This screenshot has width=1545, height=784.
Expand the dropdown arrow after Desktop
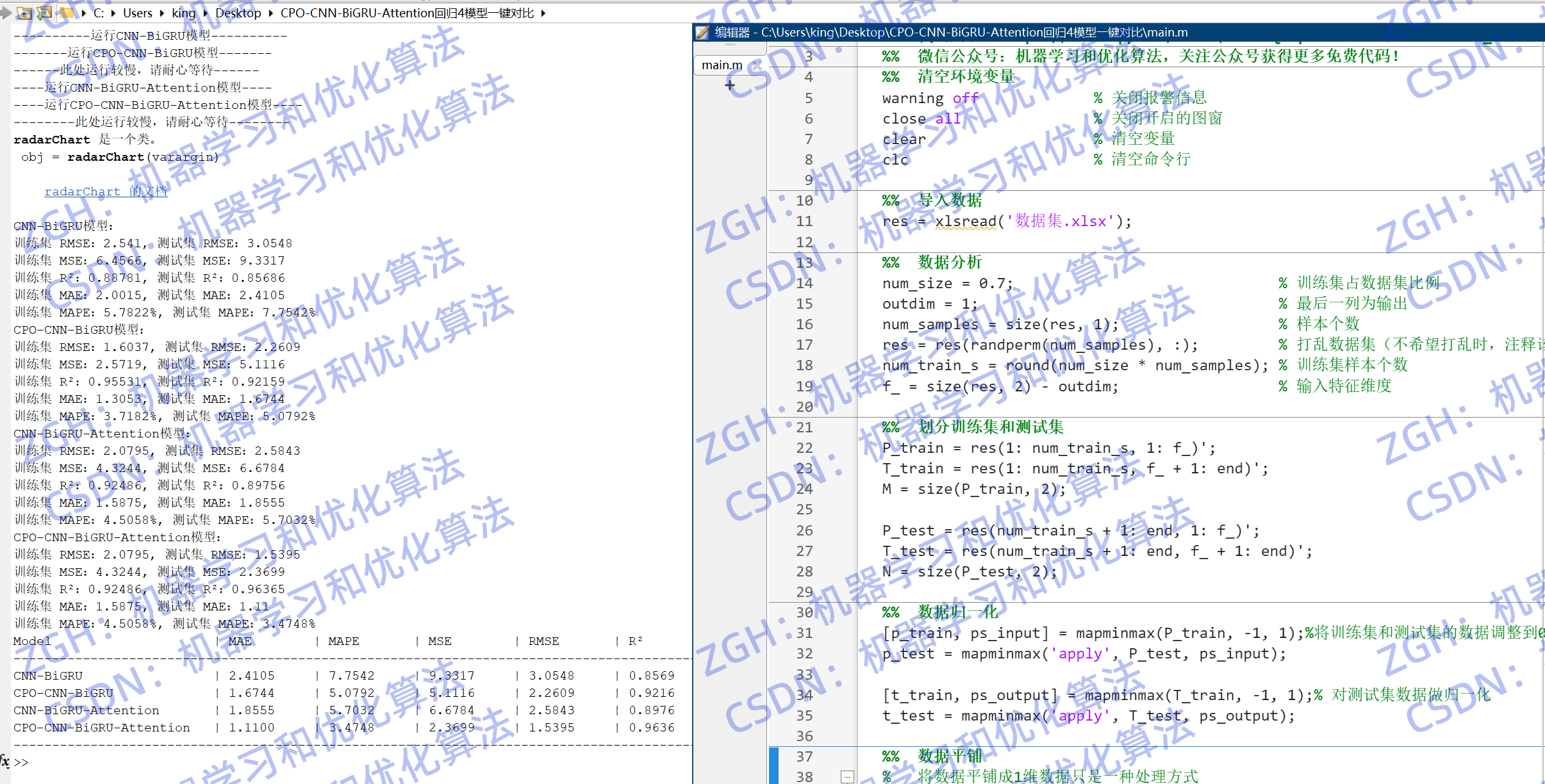tap(270, 13)
